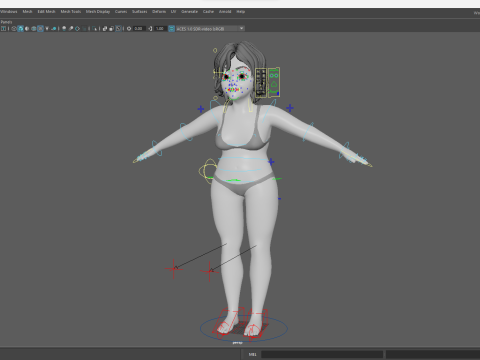
Task: Toggle X-ray display icon
Action: (105, 29)
